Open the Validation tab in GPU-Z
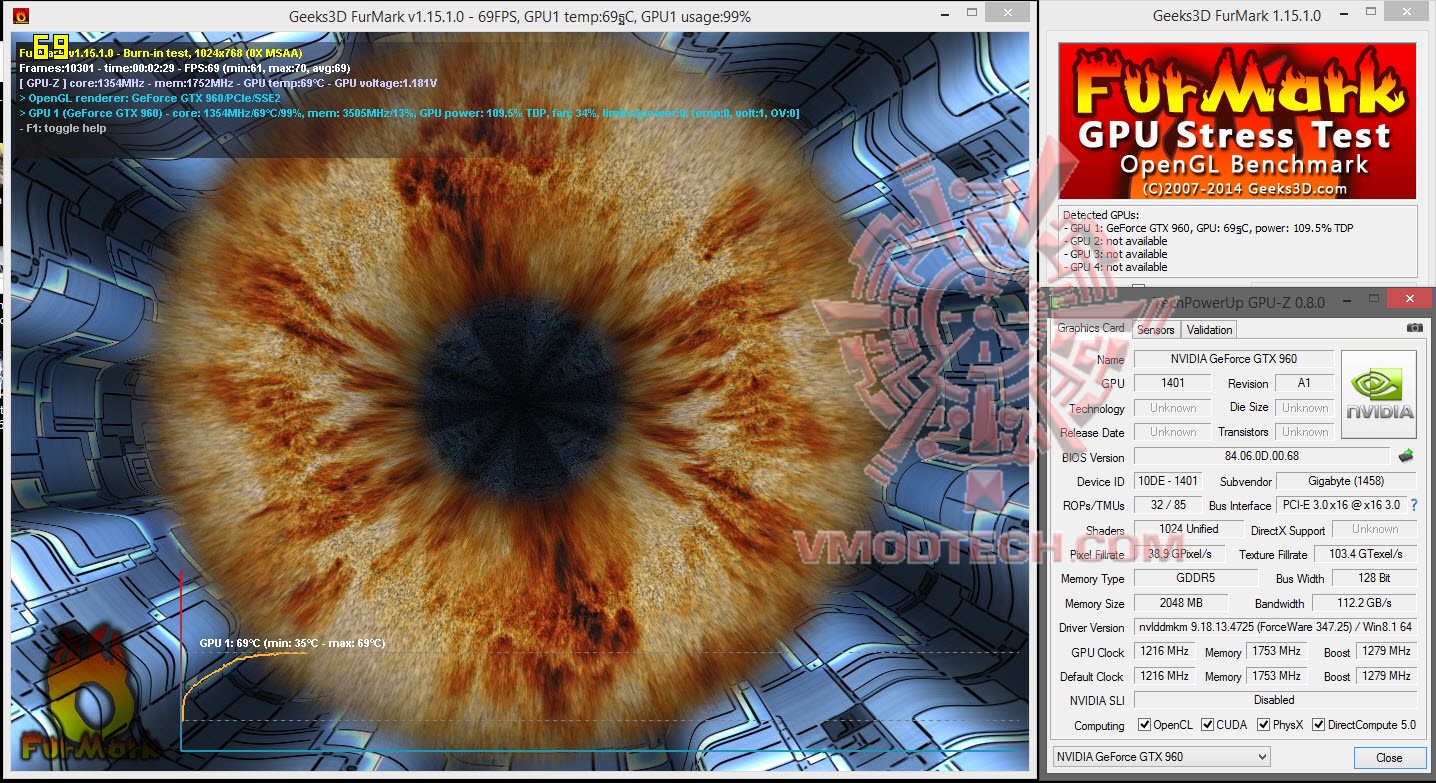Image resolution: width=1436 pixels, height=783 pixels. click(1209, 330)
